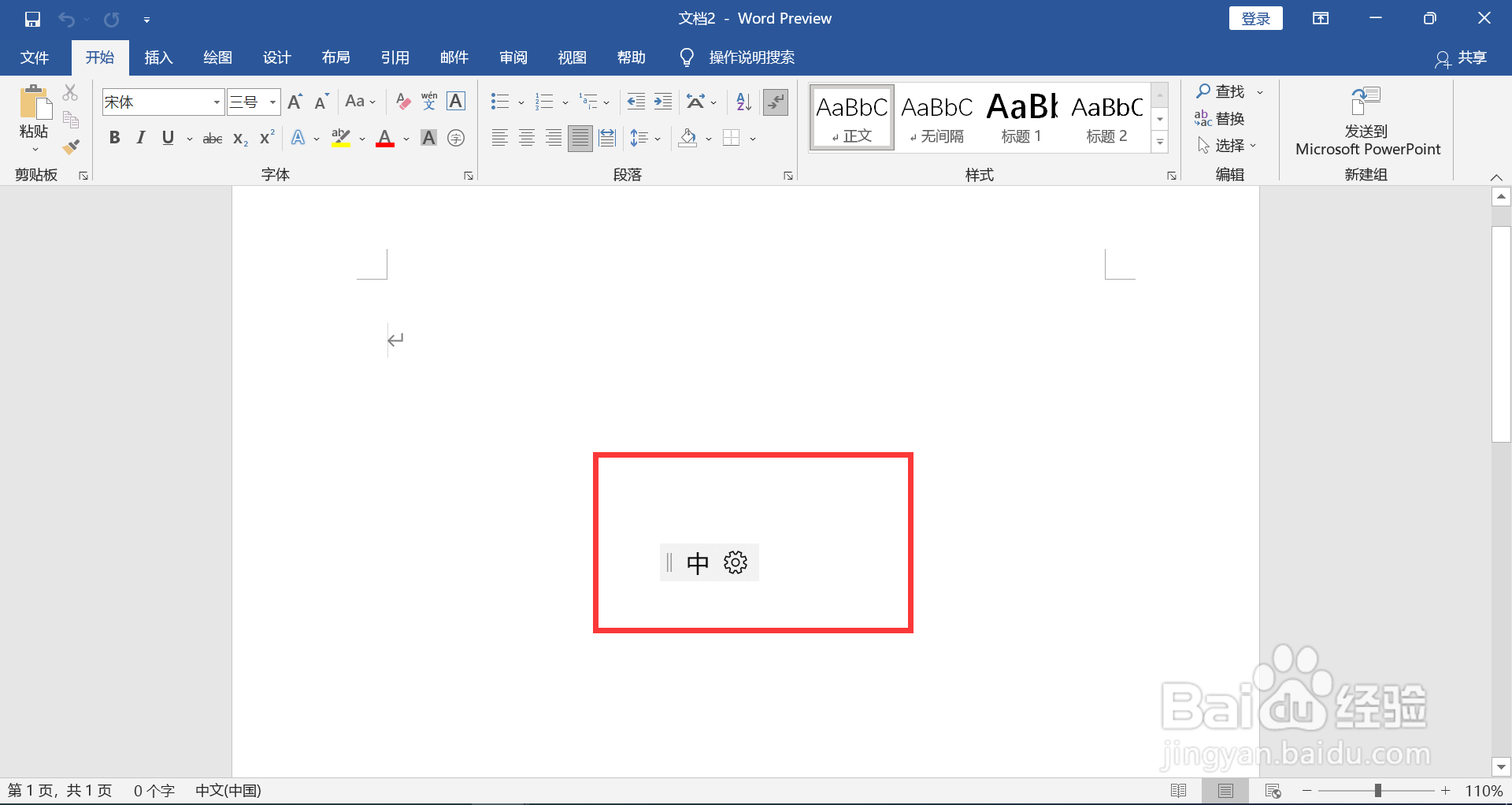The image size is (1512, 805).
Task: Click the Save icon in quick access toolbar
Action: (x=32, y=19)
